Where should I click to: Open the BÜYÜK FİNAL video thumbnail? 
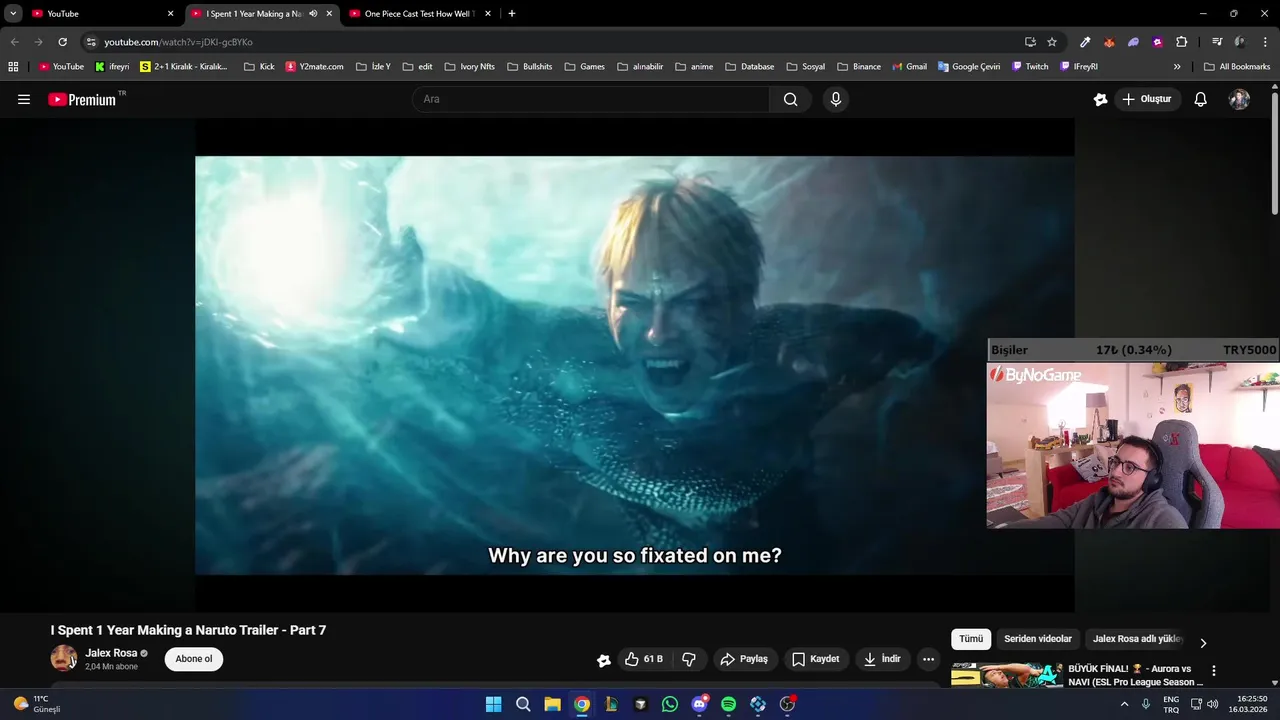(x=1007, y=675)
